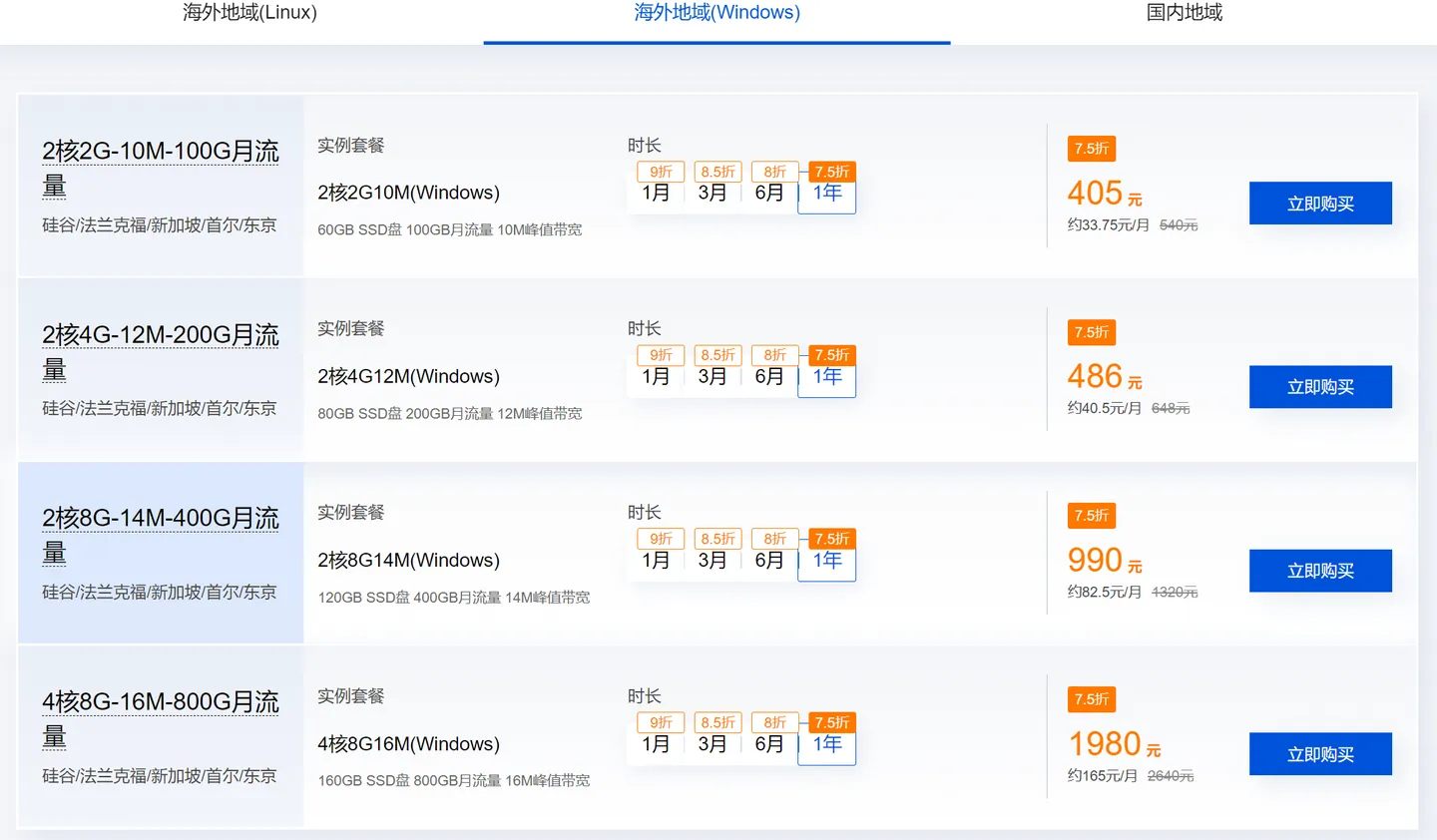Switch to 海外地域(Linux) tab
This screenshot has height=840, width=1437.
tap(249, 13)
